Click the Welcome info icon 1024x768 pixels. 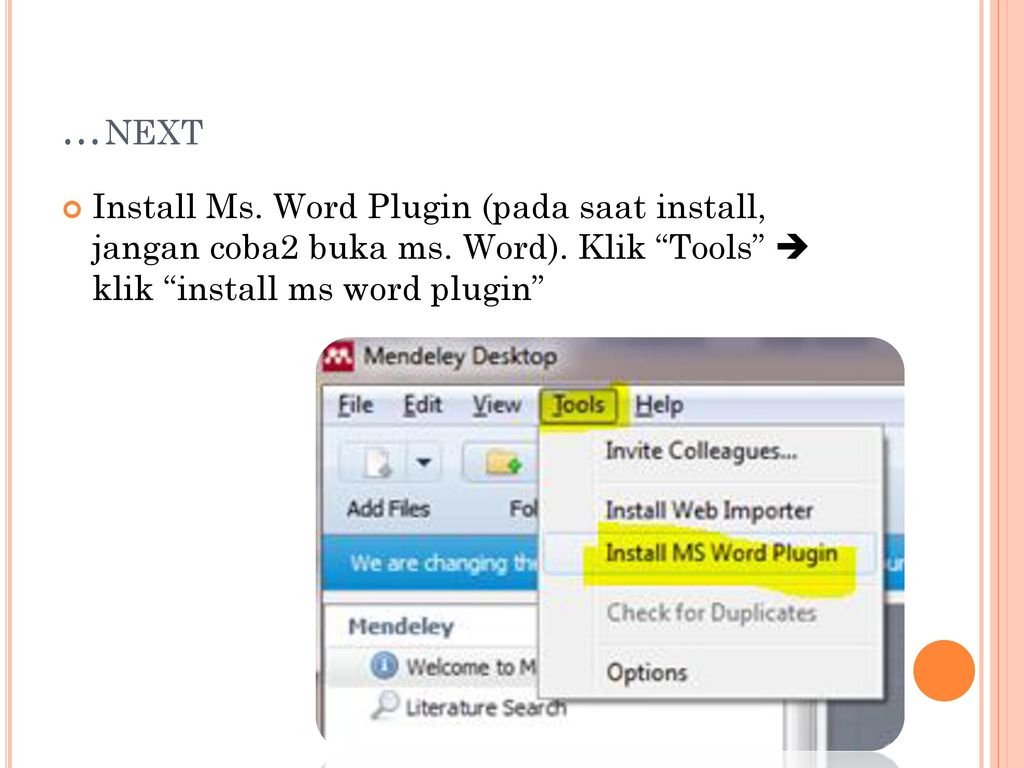coord(384,666)
